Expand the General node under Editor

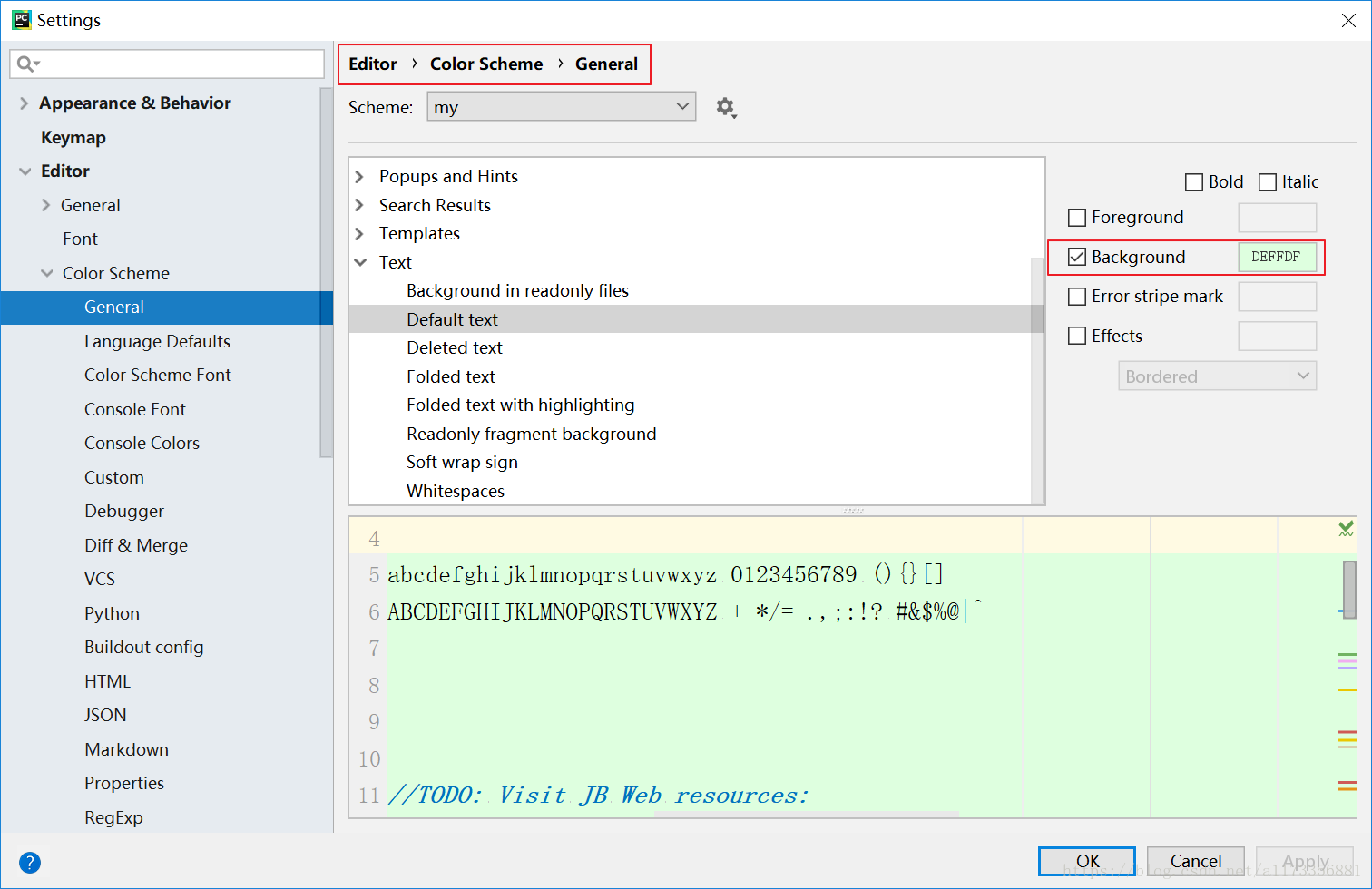pyautogui.click(x=46, y=206)
